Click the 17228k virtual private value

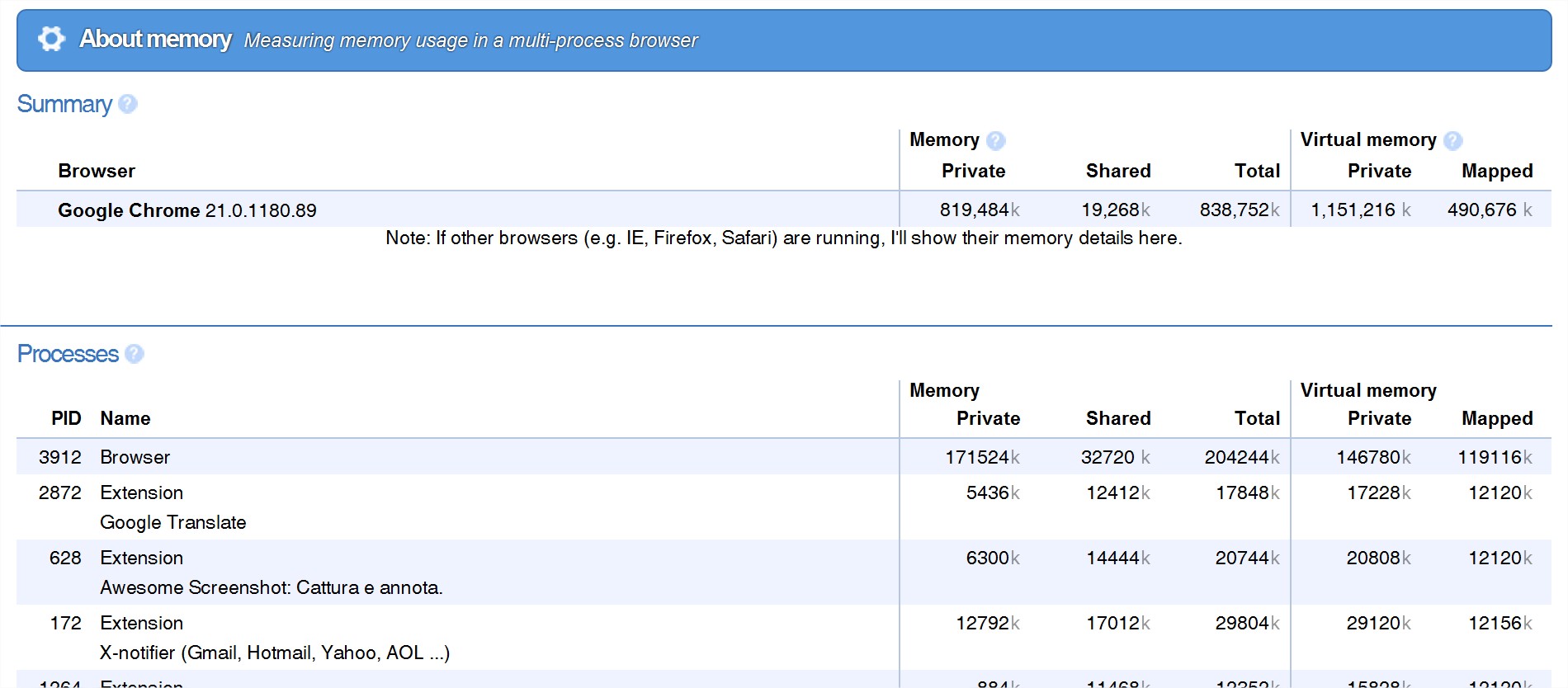(x=1379, y=492)
